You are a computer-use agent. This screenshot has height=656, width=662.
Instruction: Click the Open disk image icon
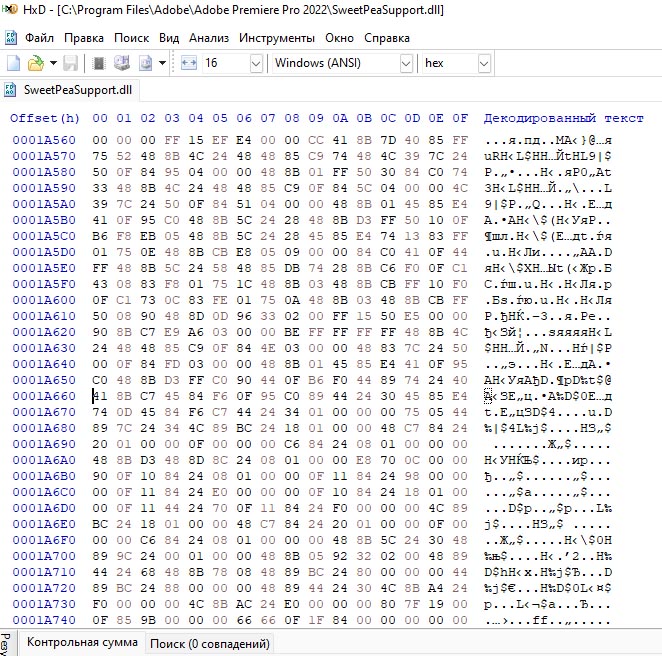point(146,63)
